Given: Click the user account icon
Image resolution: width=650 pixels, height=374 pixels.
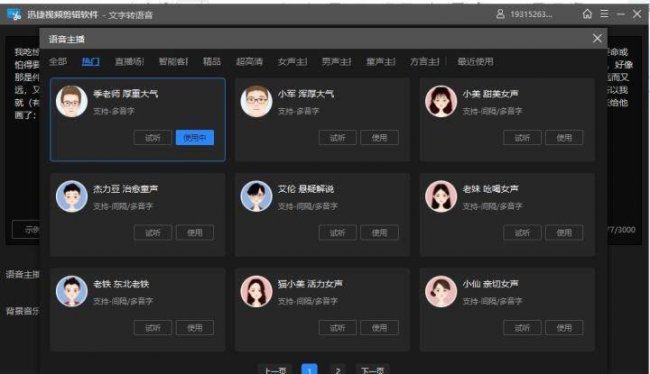Looking at the screenshot, I should [500, 14].
